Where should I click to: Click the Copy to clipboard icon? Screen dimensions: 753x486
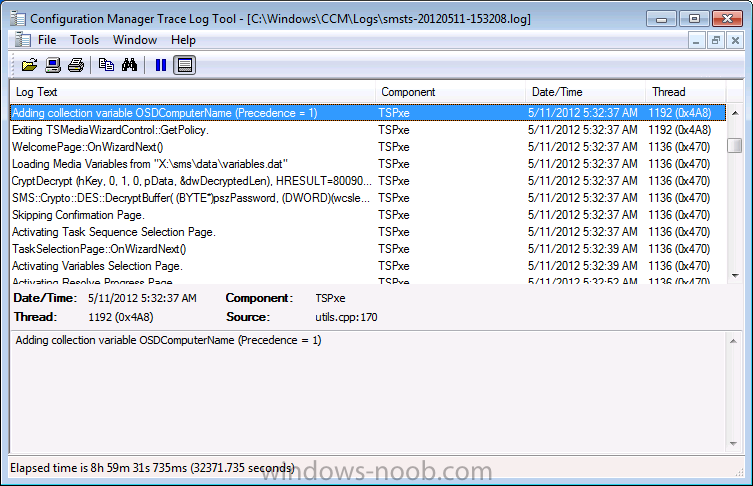coord(106,65)
